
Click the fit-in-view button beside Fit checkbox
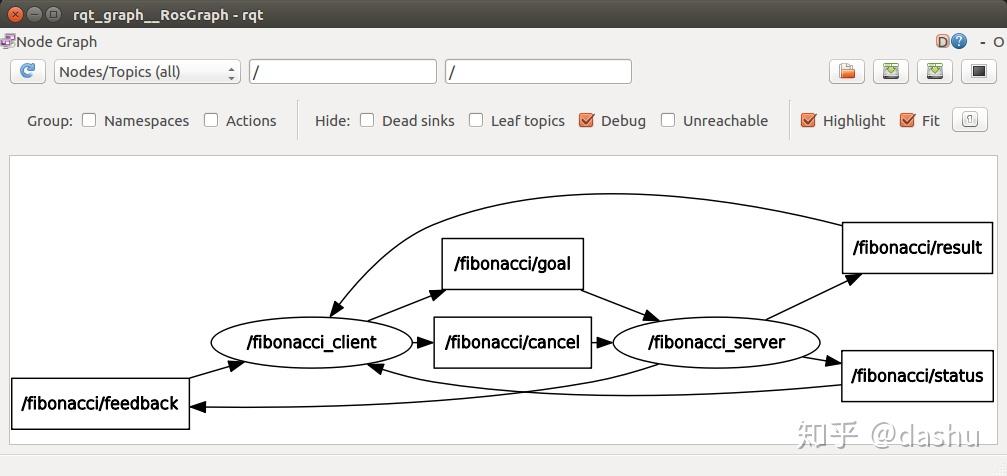pos(969,119)
